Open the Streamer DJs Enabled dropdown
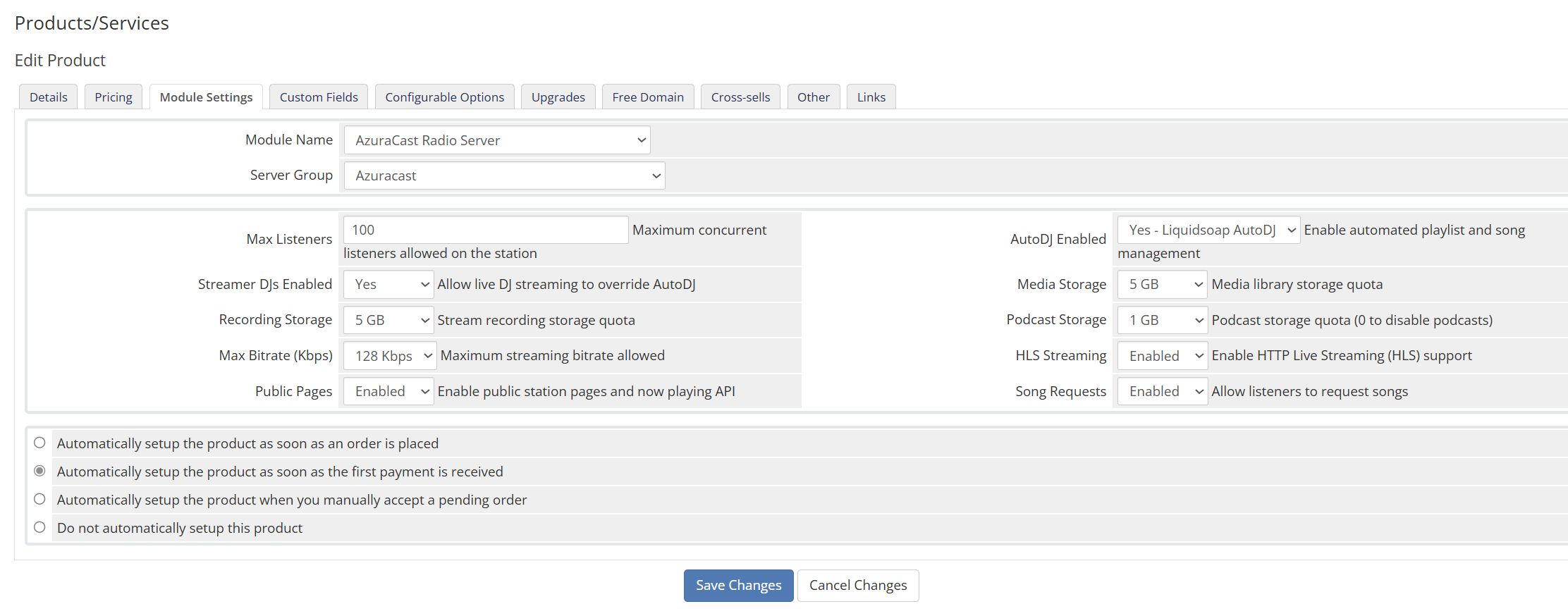The height and width of the screenshot is (616, 1568). tap(388, 285)
